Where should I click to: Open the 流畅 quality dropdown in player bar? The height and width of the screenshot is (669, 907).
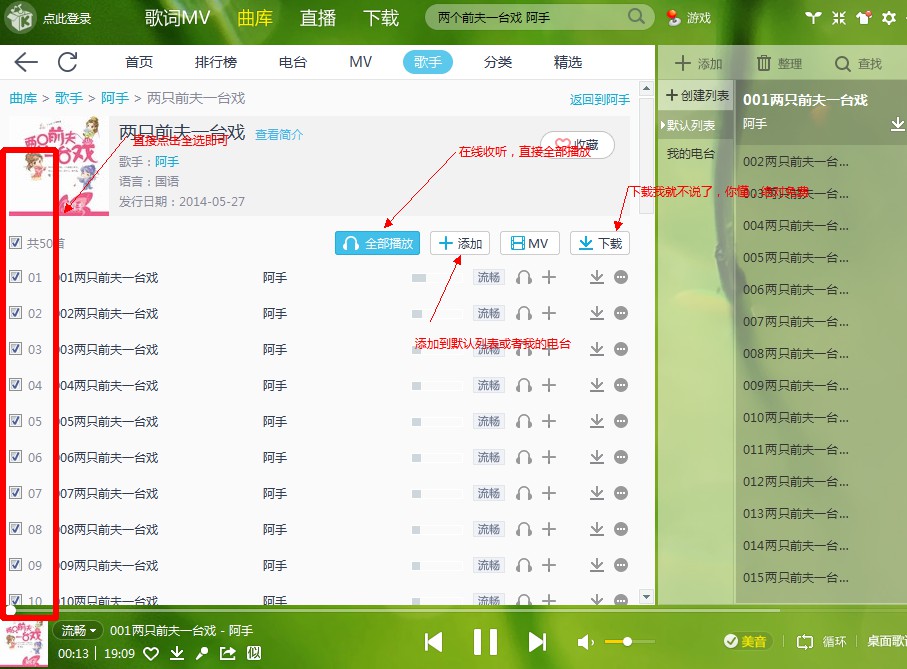[x=80, y=631]
